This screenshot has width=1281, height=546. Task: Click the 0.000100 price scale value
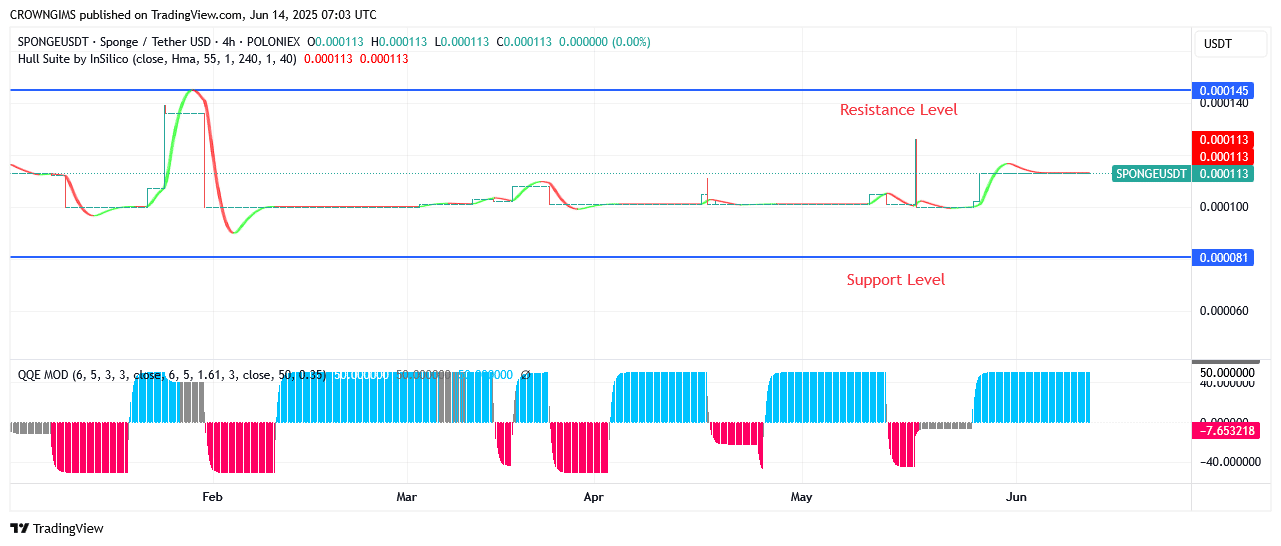coord(1224,207)
